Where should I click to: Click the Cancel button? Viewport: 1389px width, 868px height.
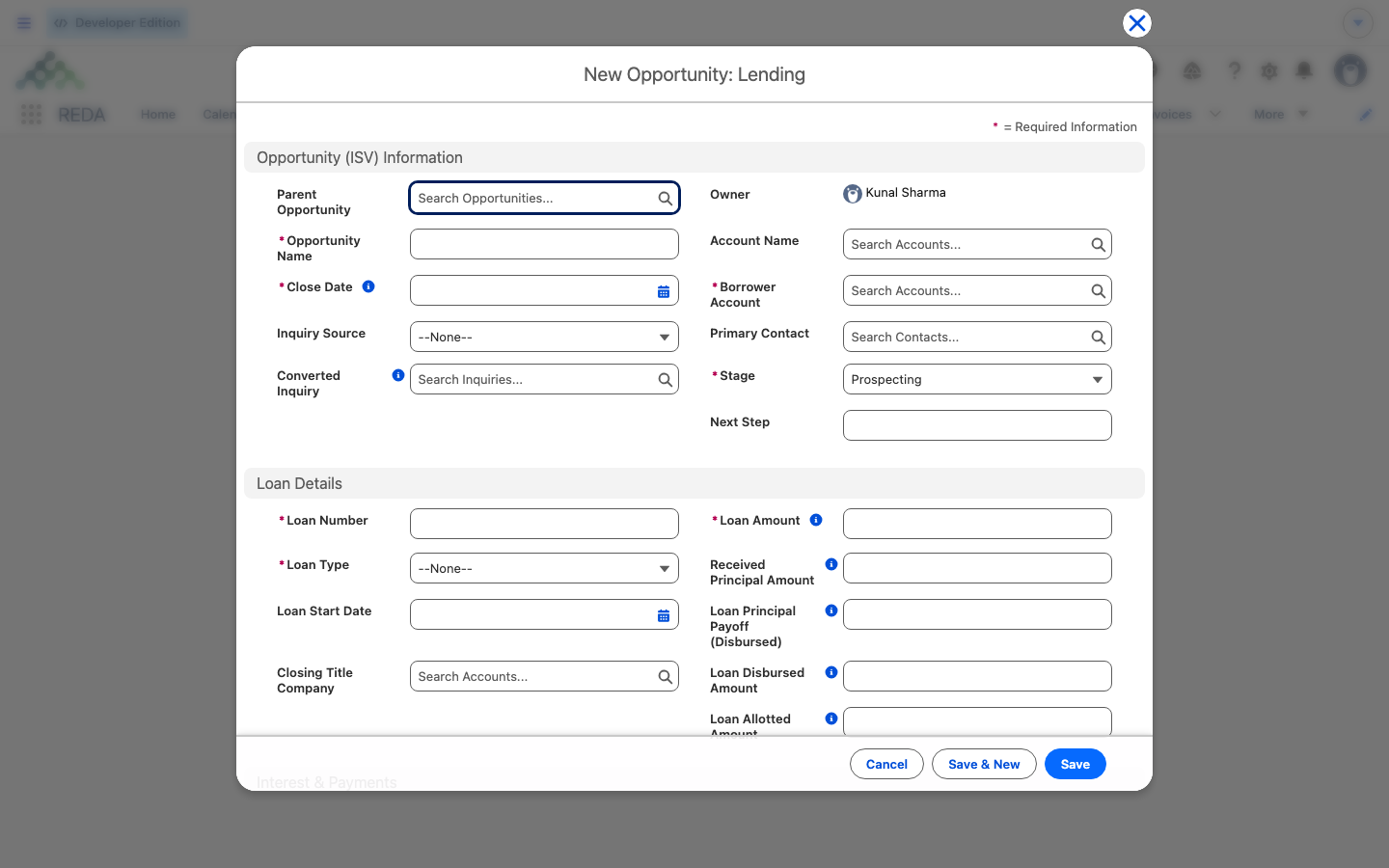(x=886, y=764)
